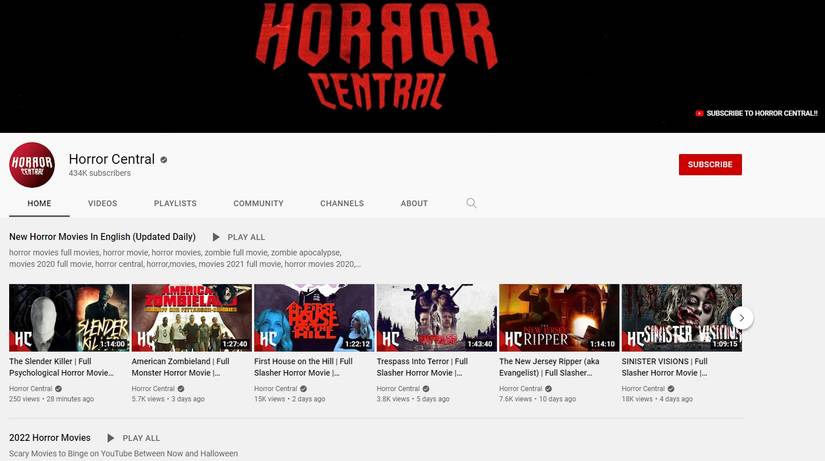Switch to the Home tab
The height and width of the screenshot is (461, 825).
click(x=39, y=203)
